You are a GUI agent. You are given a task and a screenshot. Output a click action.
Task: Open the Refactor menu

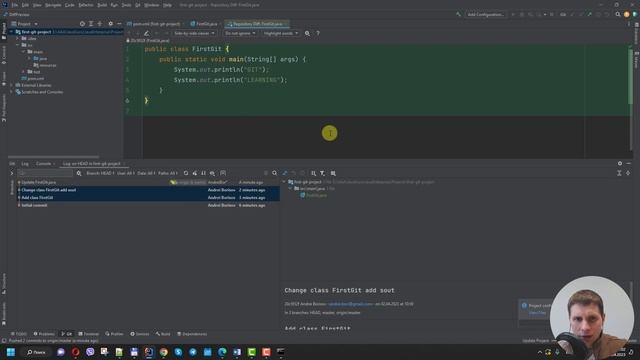pos(86,5)
